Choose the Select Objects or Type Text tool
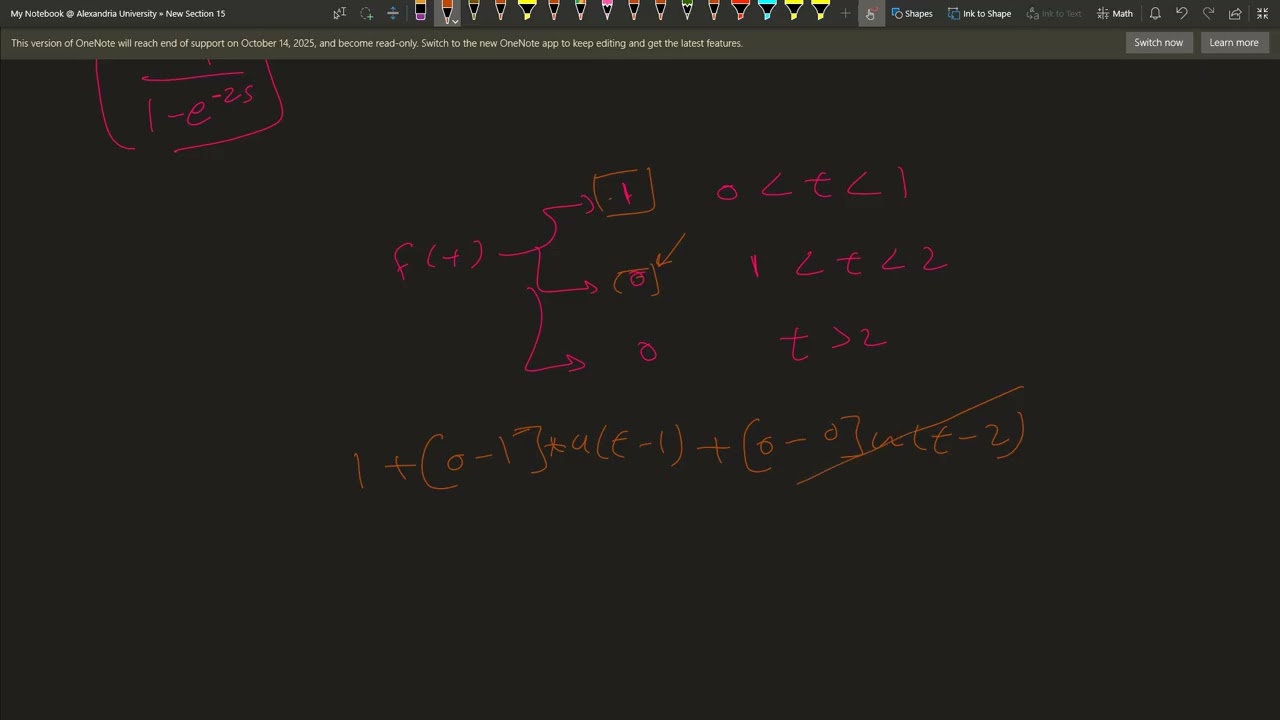1280x720 pixels. pyautogui.click(x=340, y=13)
